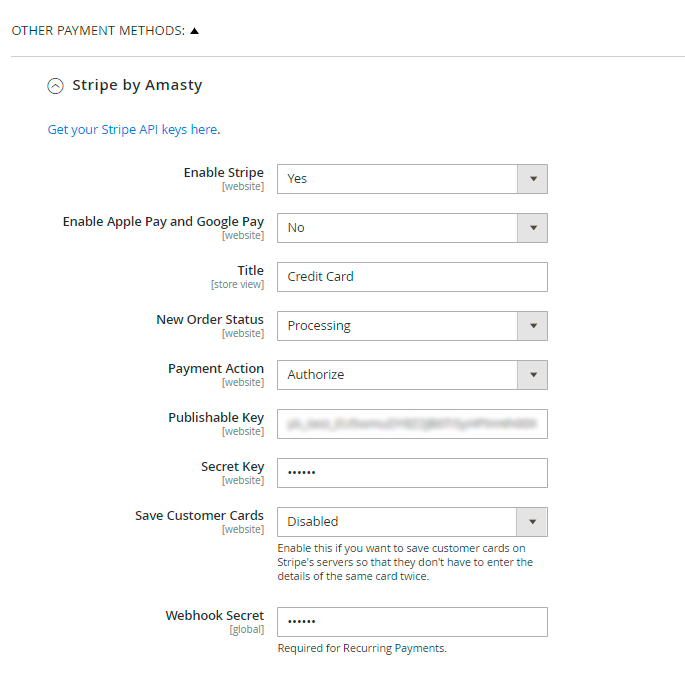
Task: Collapse the Stripe by Amasty section icon
Action: point(55,86)
